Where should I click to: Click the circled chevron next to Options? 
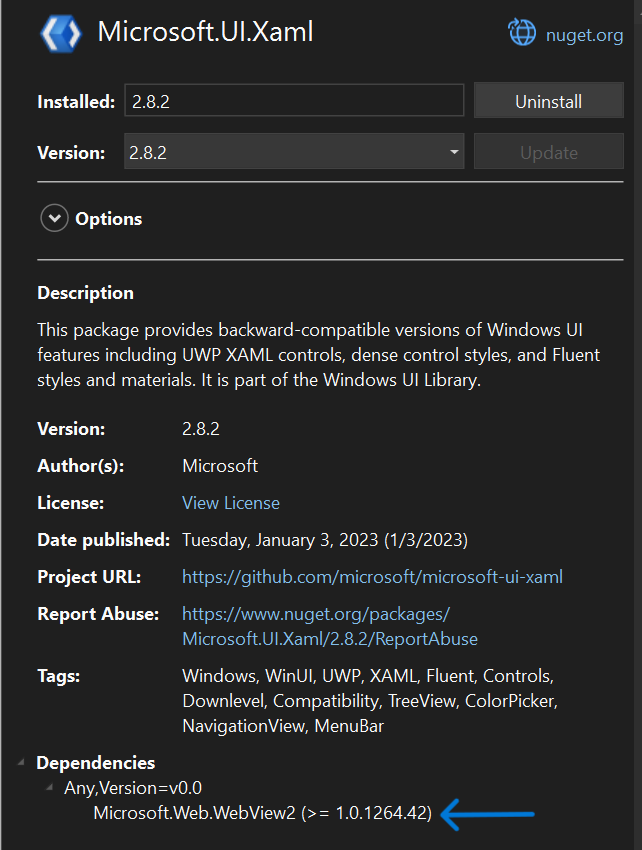[x=54, y=218]
